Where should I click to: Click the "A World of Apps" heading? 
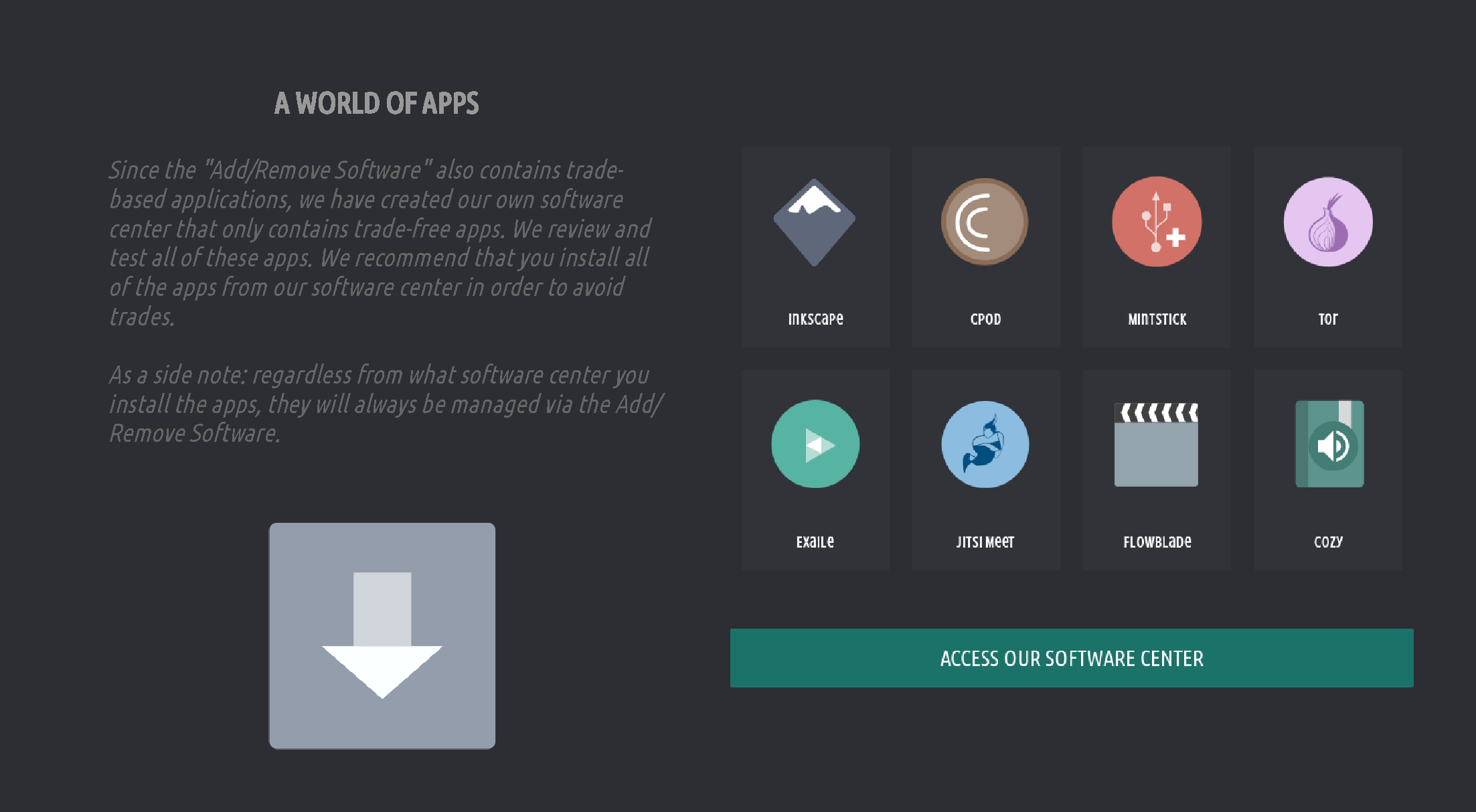click(x=377, y=104)
